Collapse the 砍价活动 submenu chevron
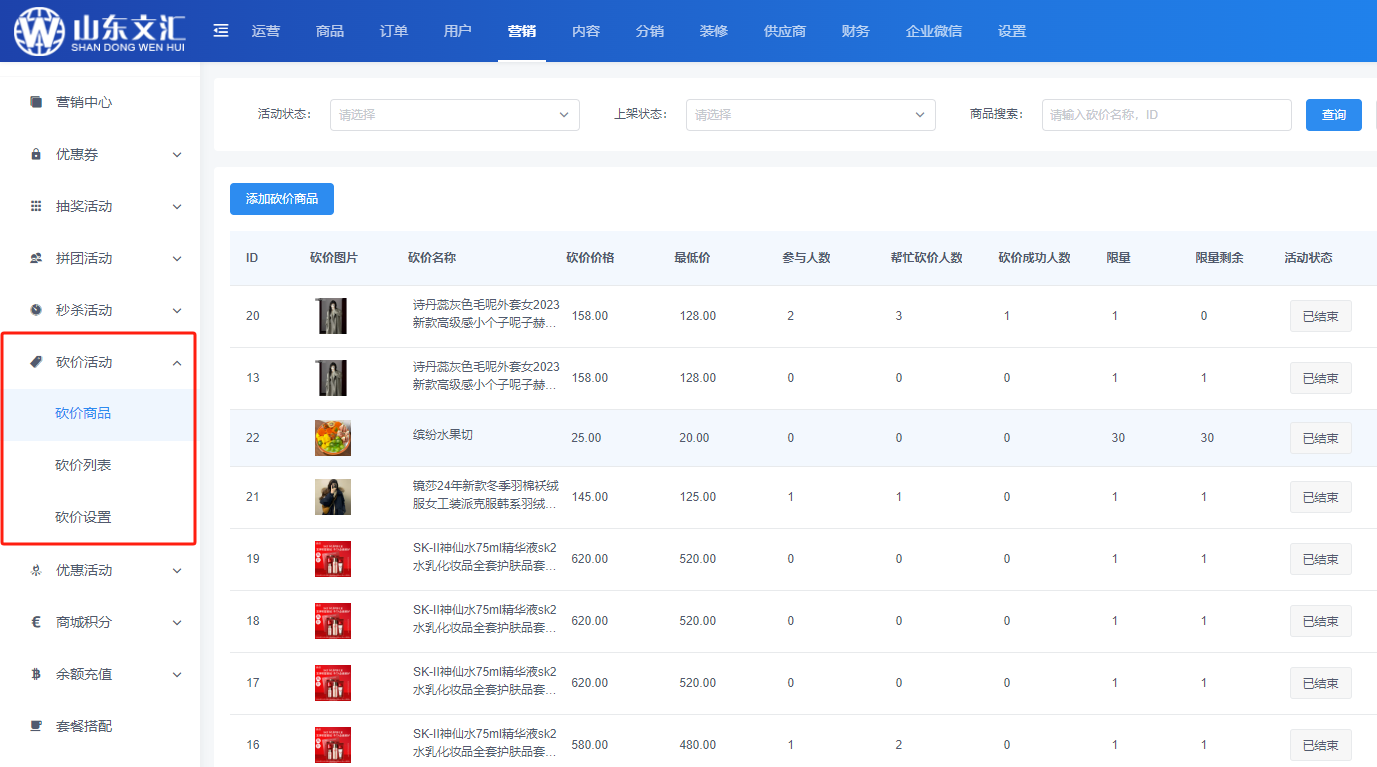Screen dimensions: 1377x767 pyautogui.click(x=177, y=363)
